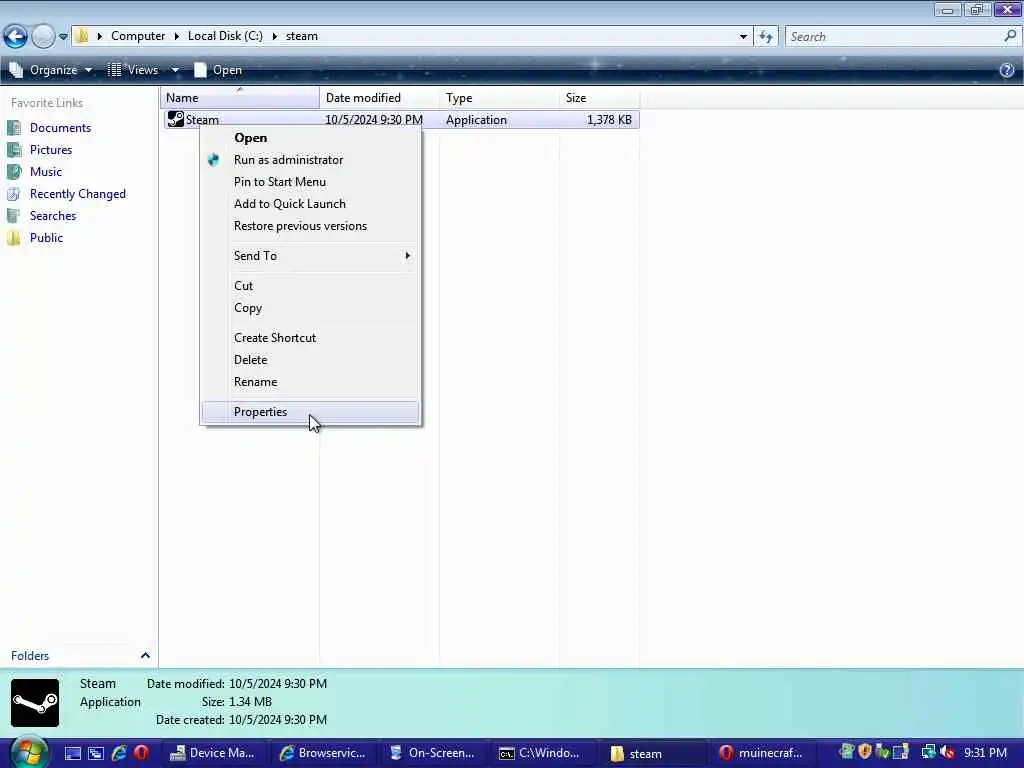Click the Open toolbar button
Image resolution: width=1024 pixels, height=768 pixels.
pos(218,70)
